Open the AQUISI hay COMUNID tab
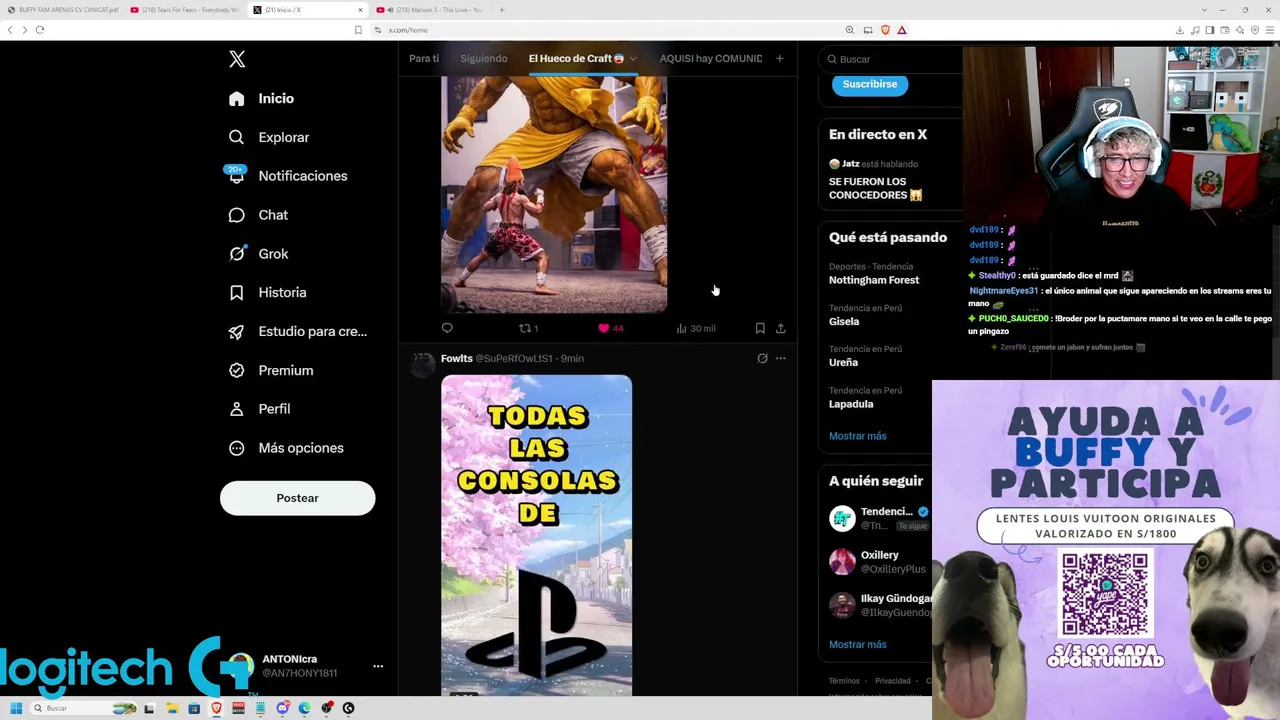1280x720 pixels. click(711, 58)
